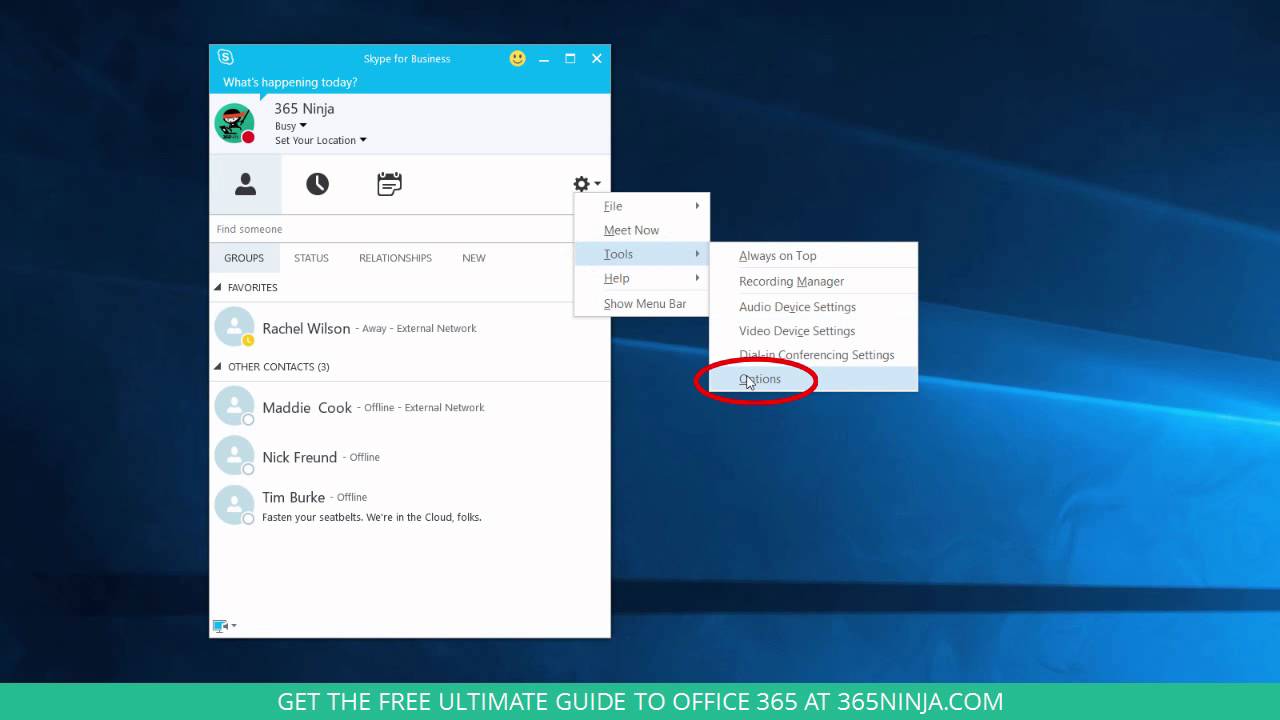Switch to the GROUPS tab
Screen dimensions: 1280x720
pos(244,258)
